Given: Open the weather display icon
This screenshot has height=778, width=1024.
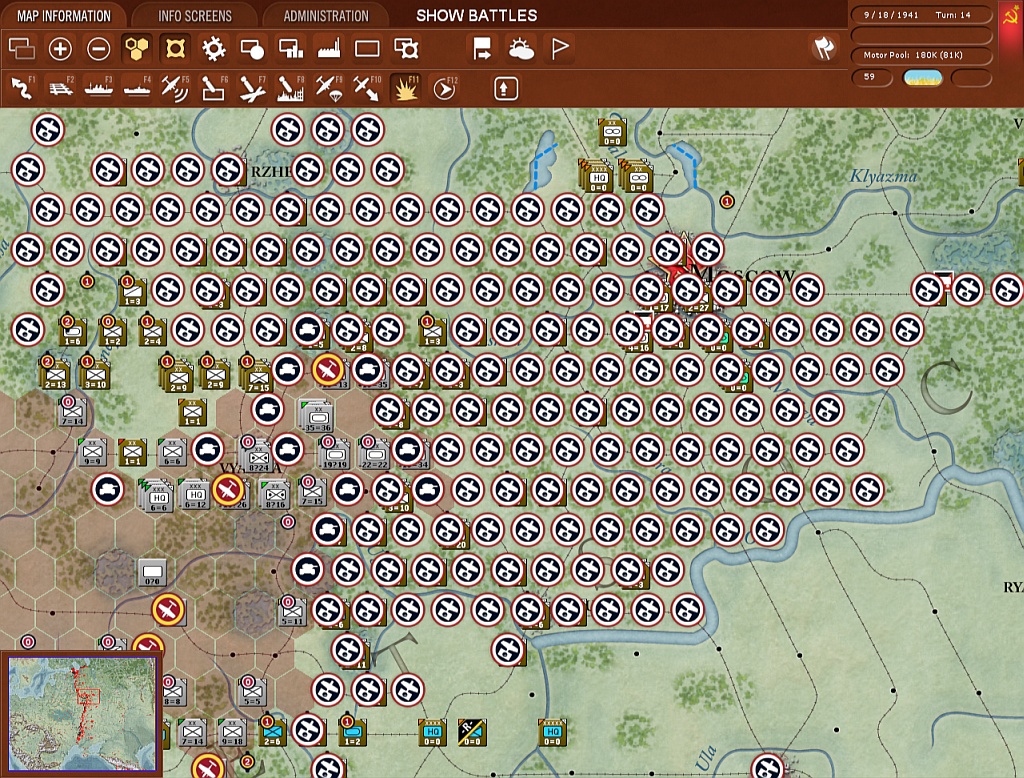Looking at the screenshot, I should pos(521,49).
